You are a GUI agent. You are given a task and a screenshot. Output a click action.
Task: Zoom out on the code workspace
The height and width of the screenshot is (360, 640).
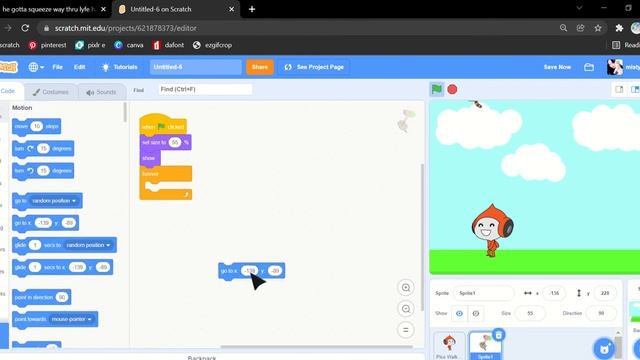406,309
